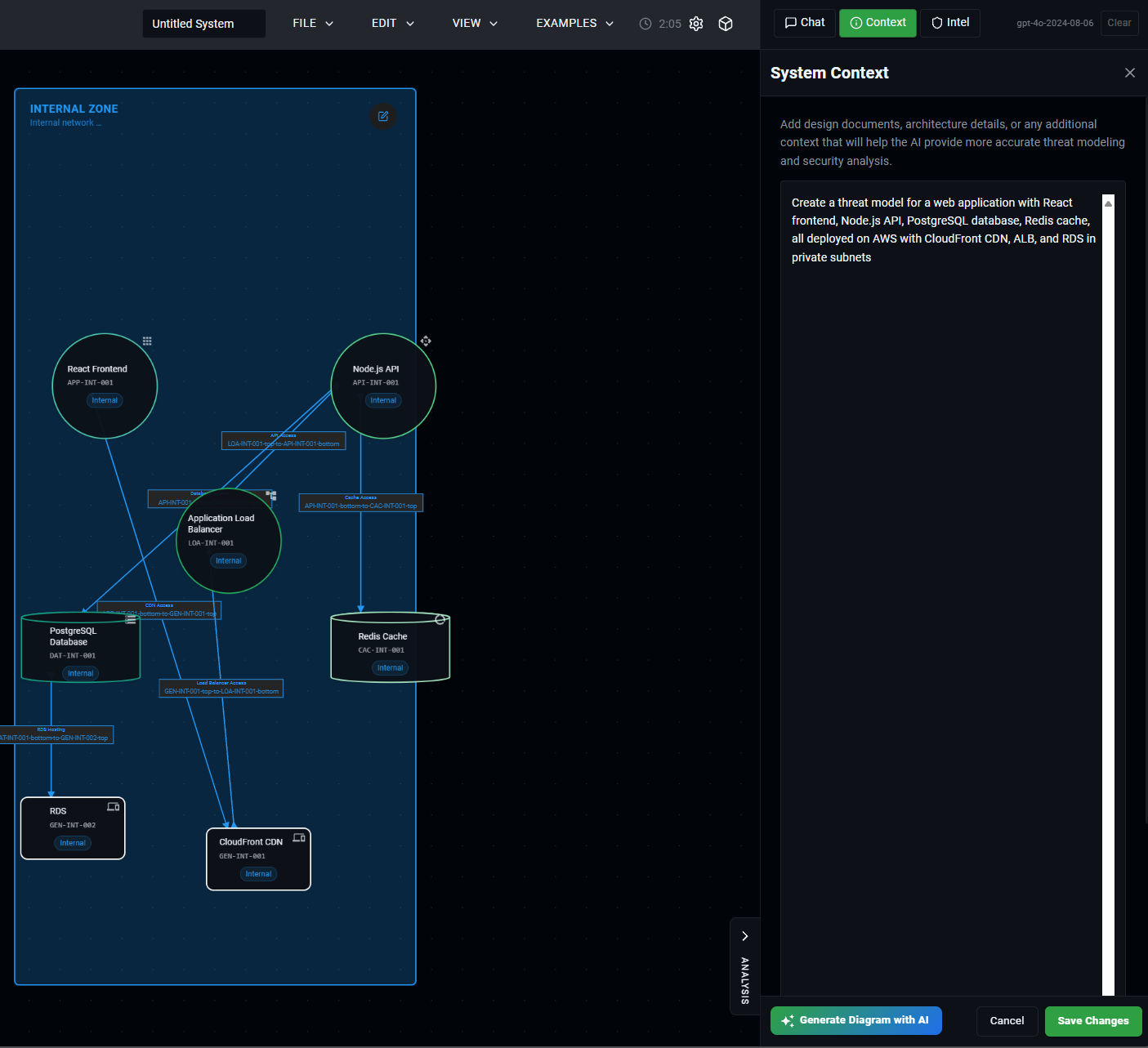Select the 3D cube view icon

[x=725, y=24]
